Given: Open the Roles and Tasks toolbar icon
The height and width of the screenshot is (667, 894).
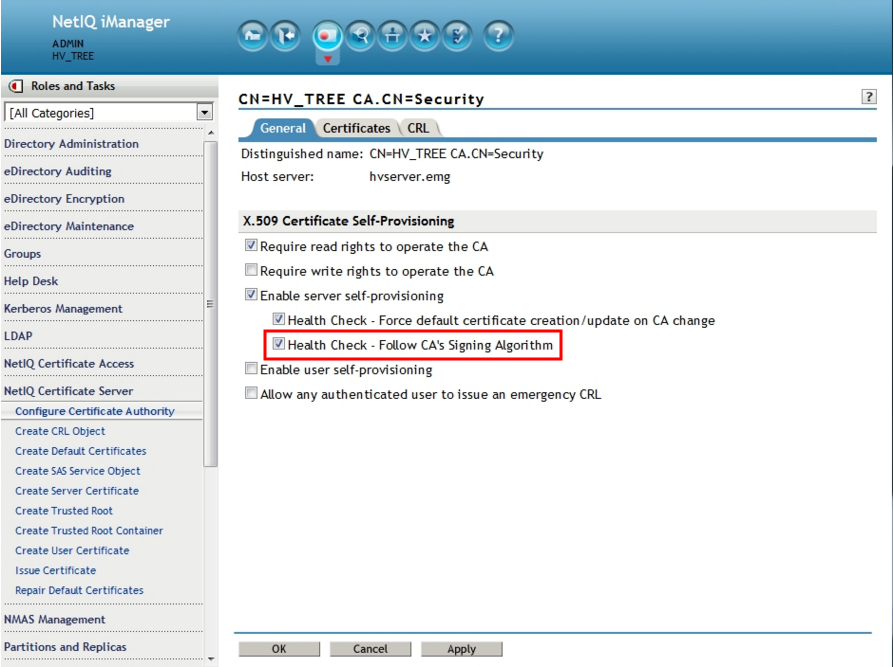Looking at the screenshot, I should (327, 36).
